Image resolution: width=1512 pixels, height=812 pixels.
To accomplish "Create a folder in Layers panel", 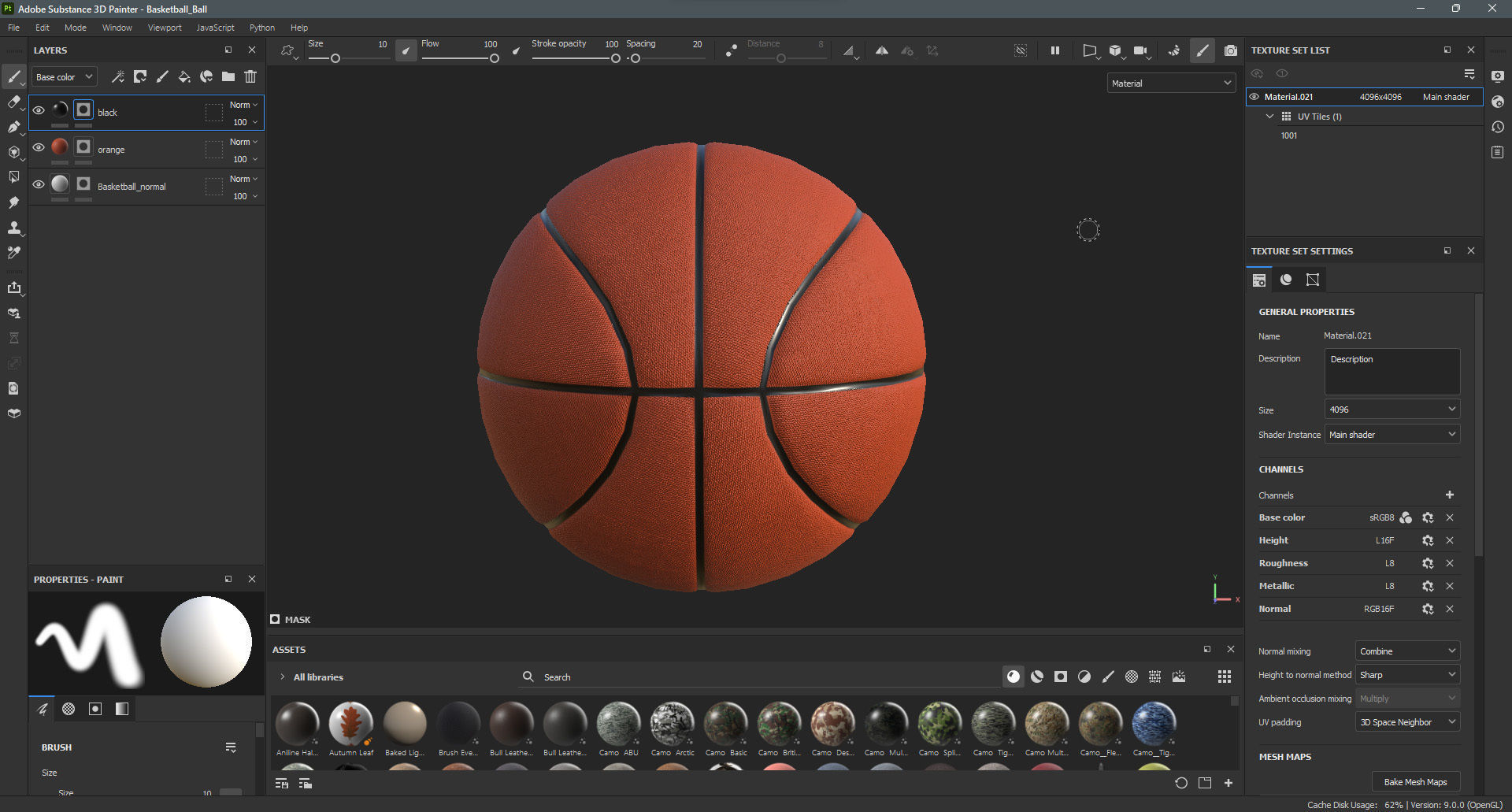I will (x=228, y=76).
